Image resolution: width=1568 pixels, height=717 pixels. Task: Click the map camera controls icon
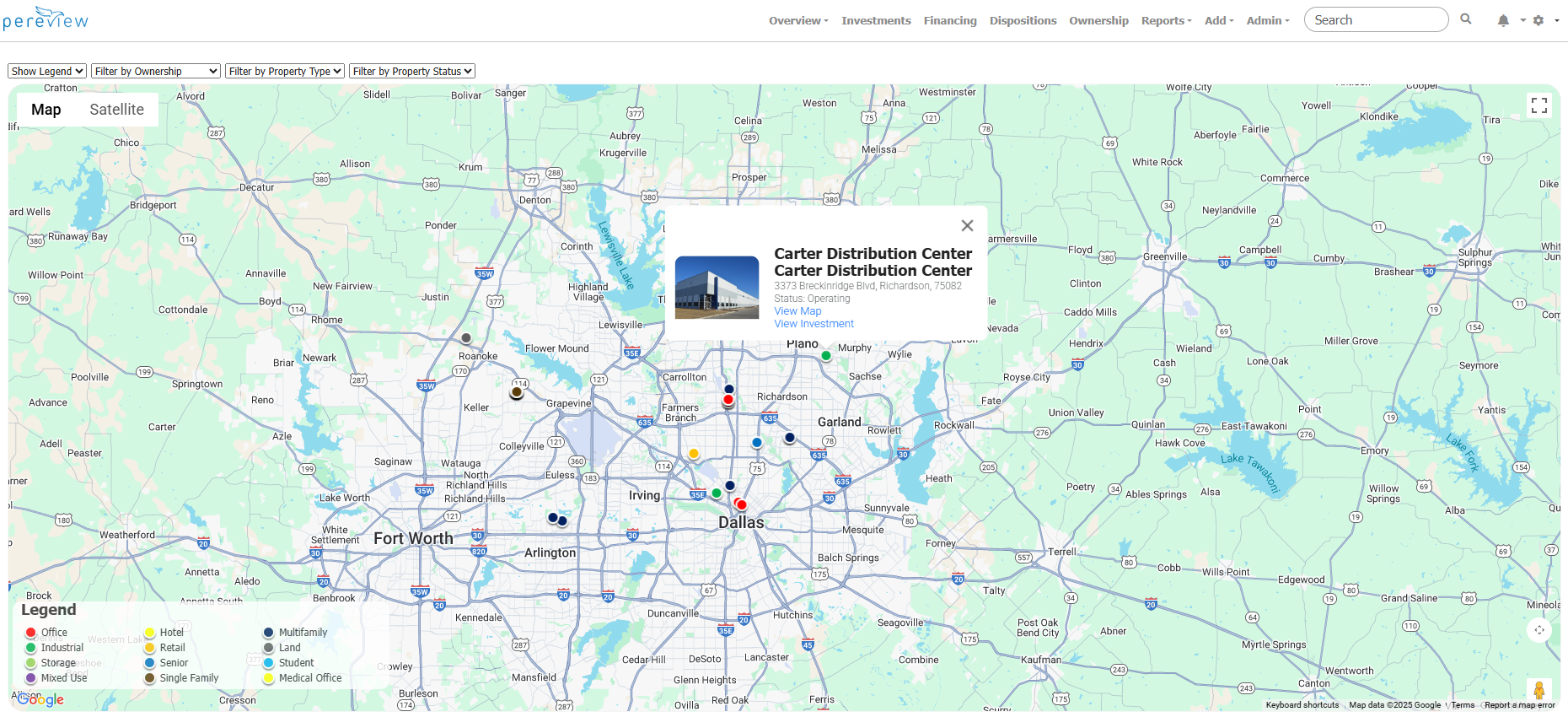[x=1538, y=630]
